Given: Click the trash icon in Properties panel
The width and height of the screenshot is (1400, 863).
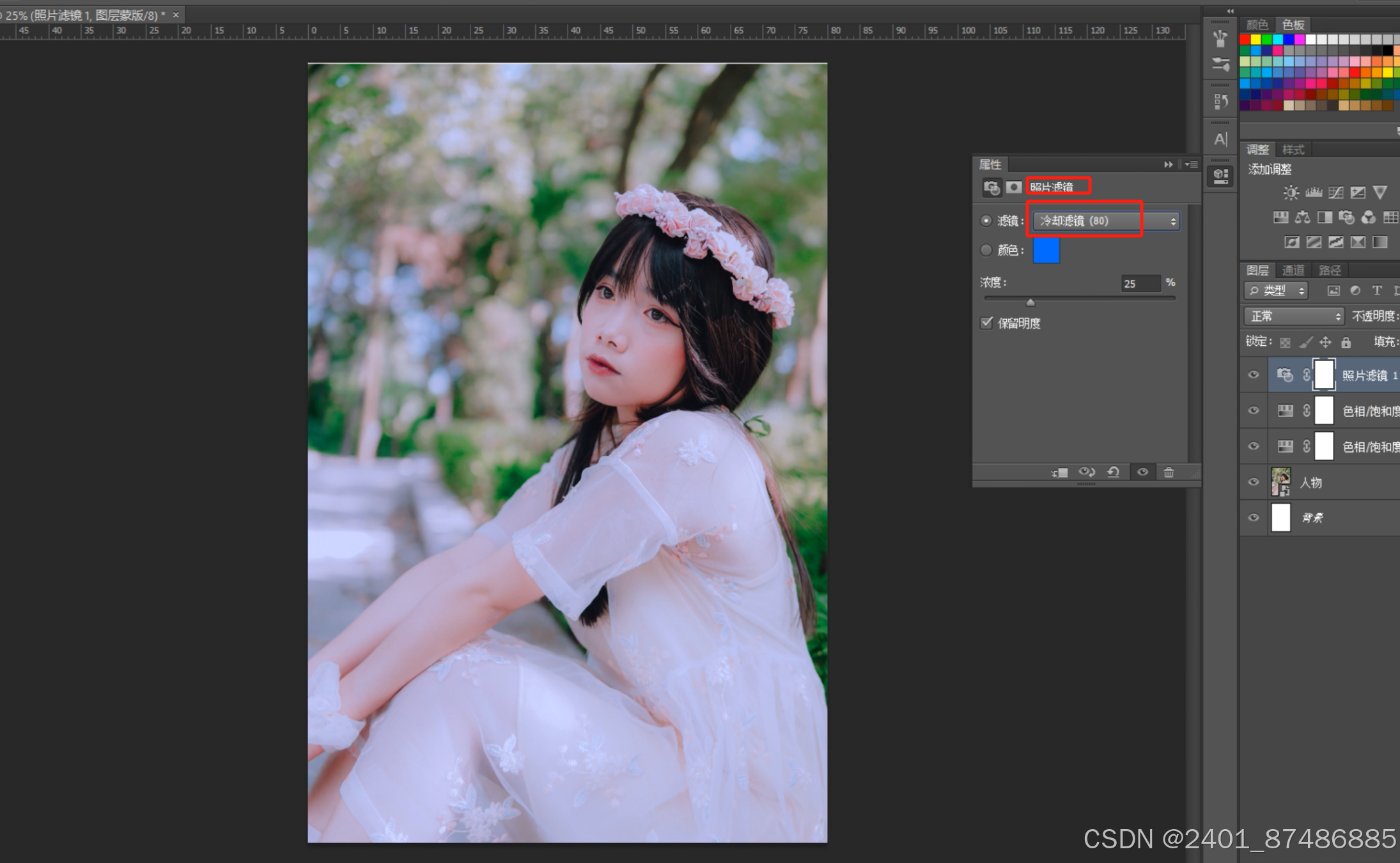Looking at the screenshot, I should pos(1169,472).
